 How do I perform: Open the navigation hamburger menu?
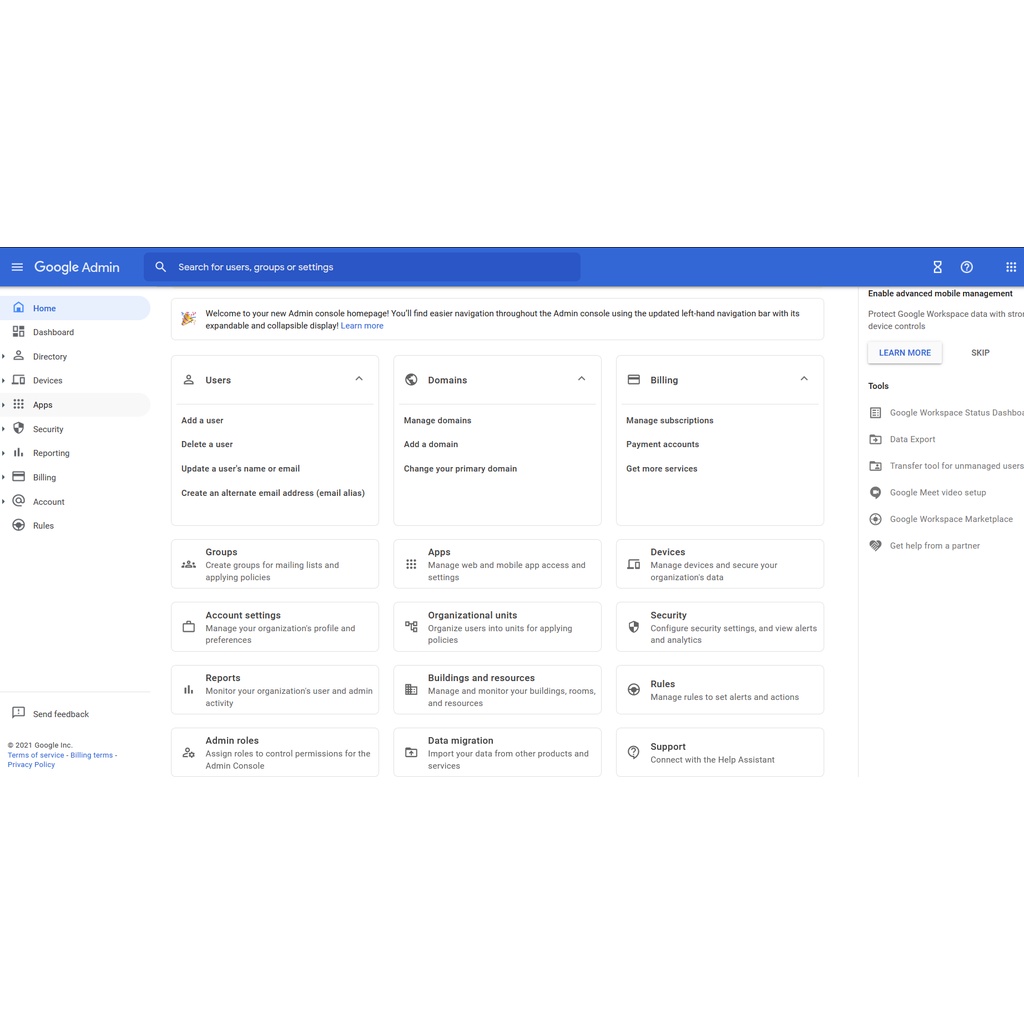pos(17,267)
